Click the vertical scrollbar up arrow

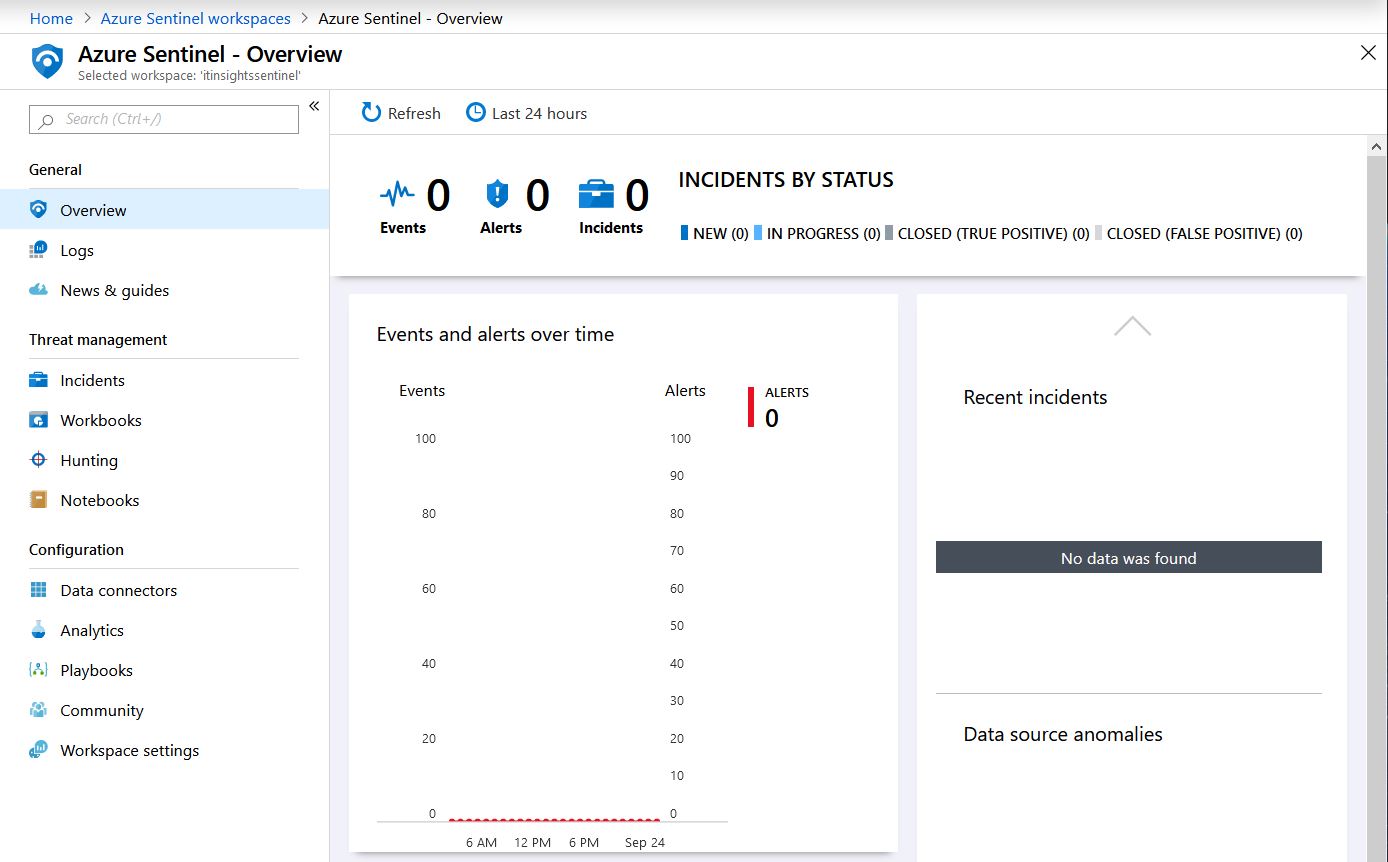[x=1377, y=147]
